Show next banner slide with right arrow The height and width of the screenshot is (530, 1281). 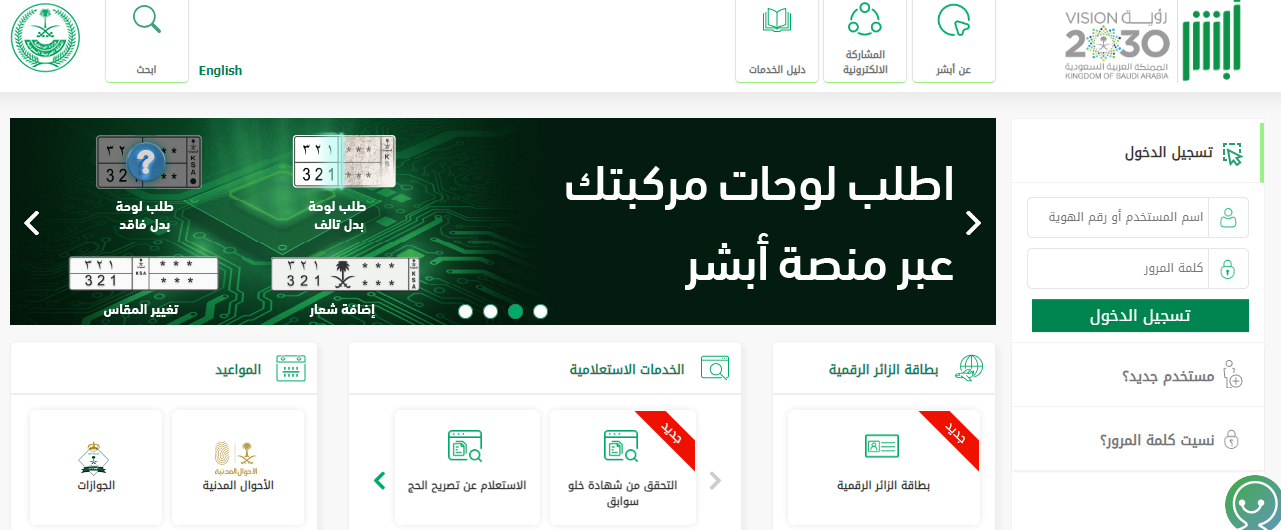(973, 223)
